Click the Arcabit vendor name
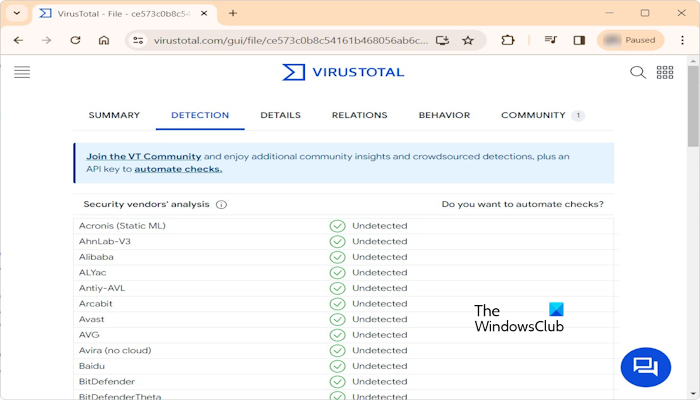The height and width of the screenshot is (400, 700). click(x=96, y=304)
